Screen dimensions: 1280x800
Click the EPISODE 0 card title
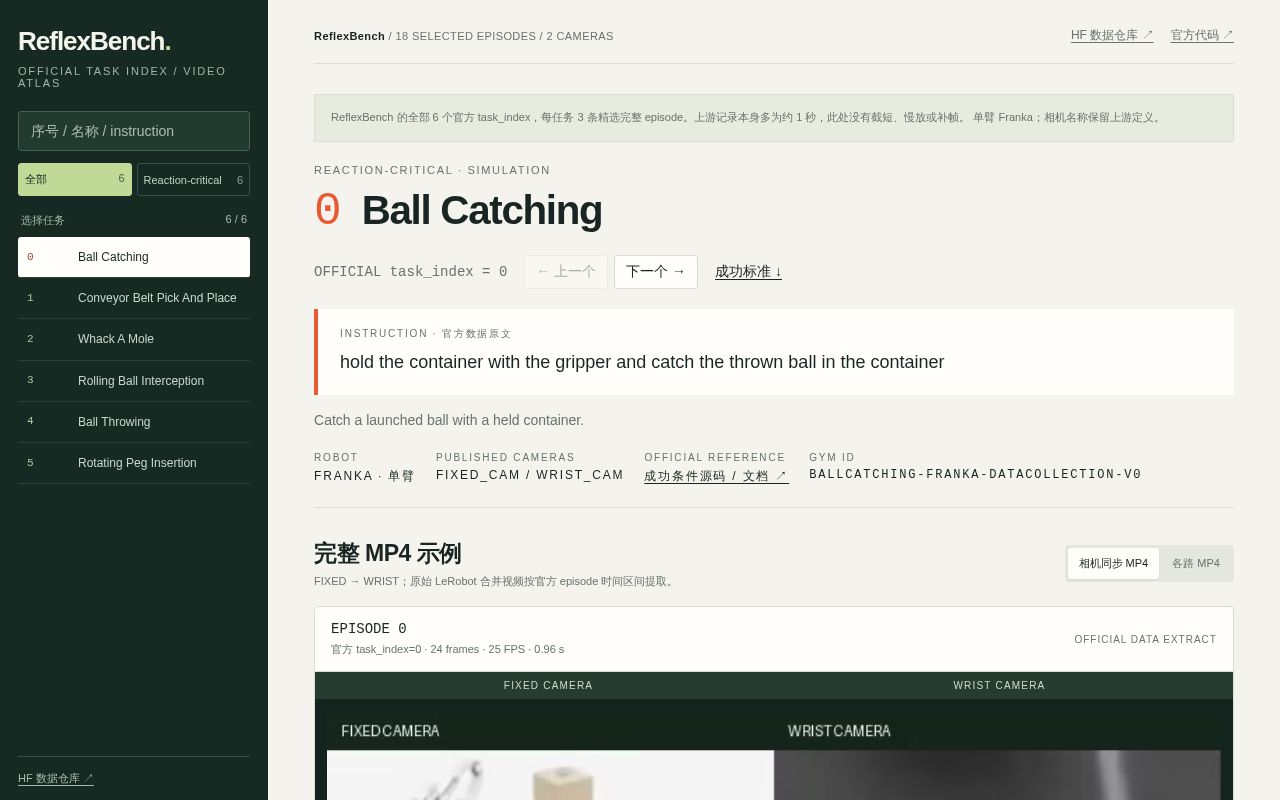pyautogui.click(x=369, y=629)
